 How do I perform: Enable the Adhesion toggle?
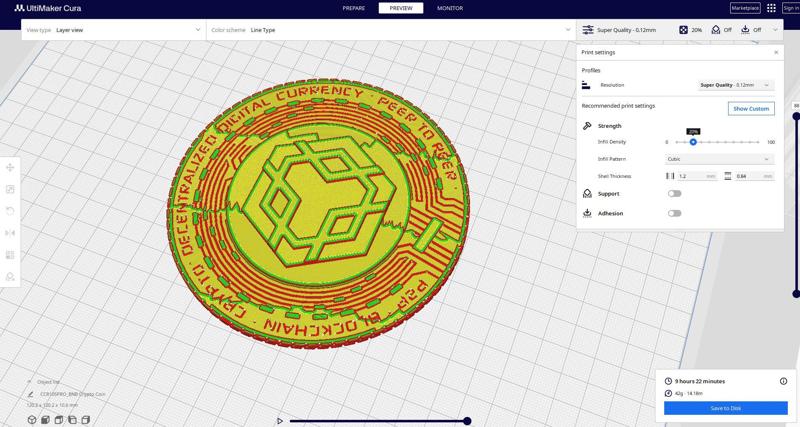674,213
